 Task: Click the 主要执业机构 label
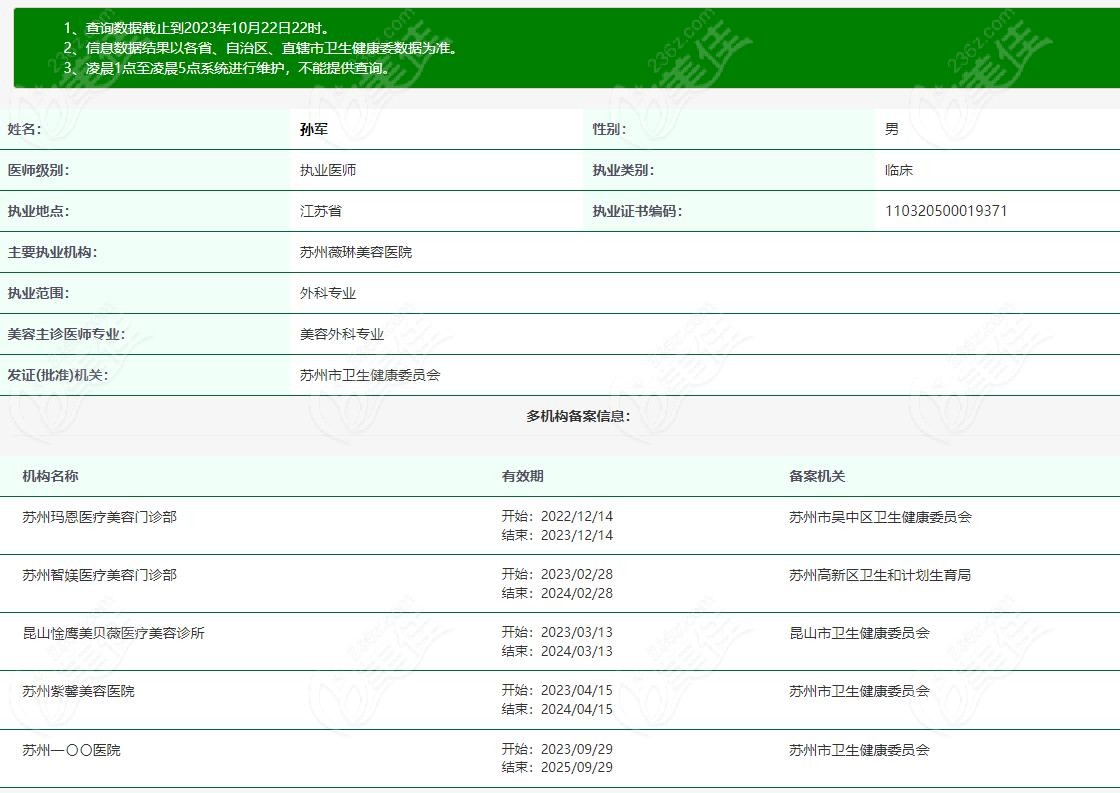[x=52, y=252]
